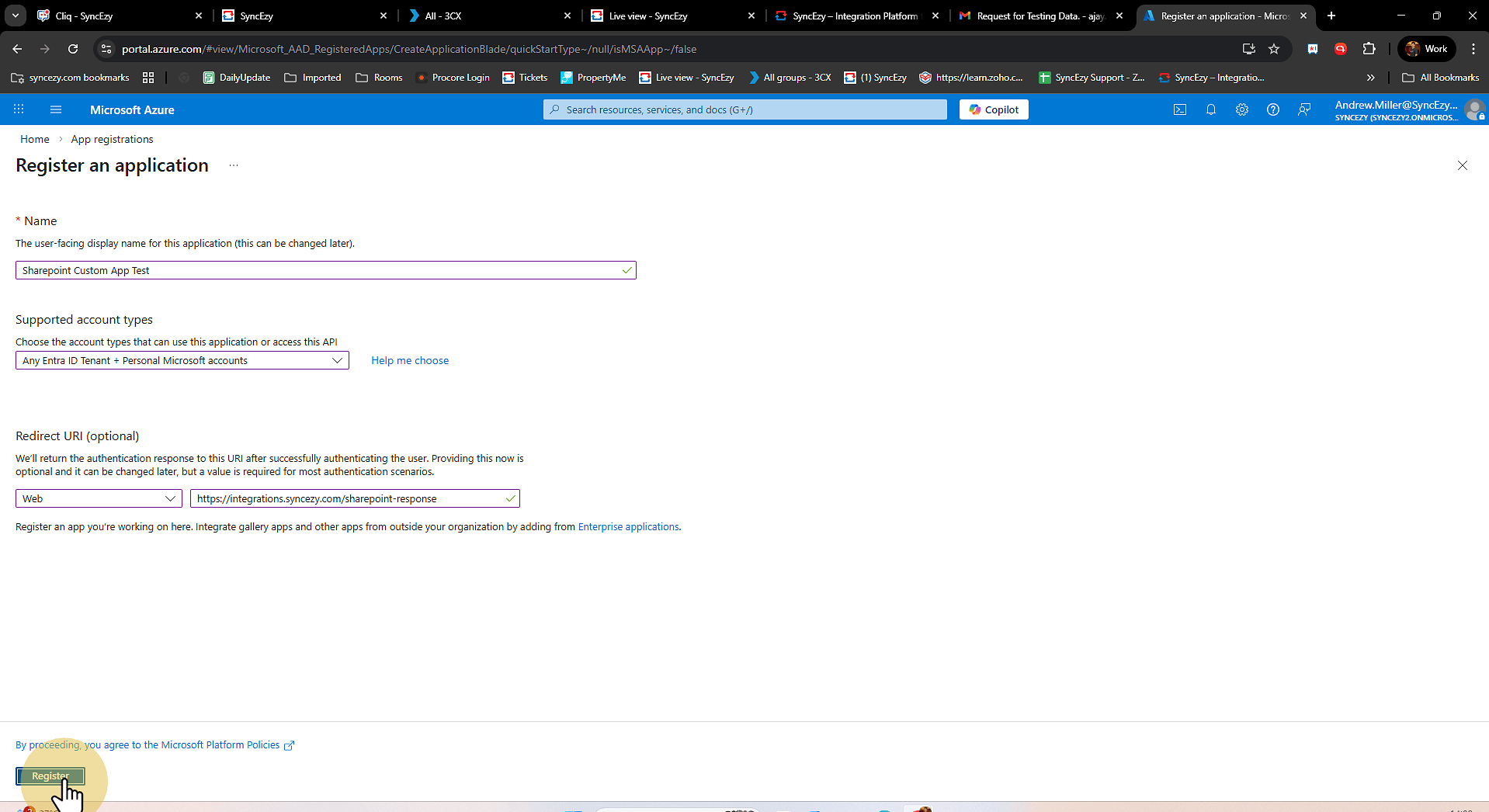Open the Help me choose link

(409, 360)
